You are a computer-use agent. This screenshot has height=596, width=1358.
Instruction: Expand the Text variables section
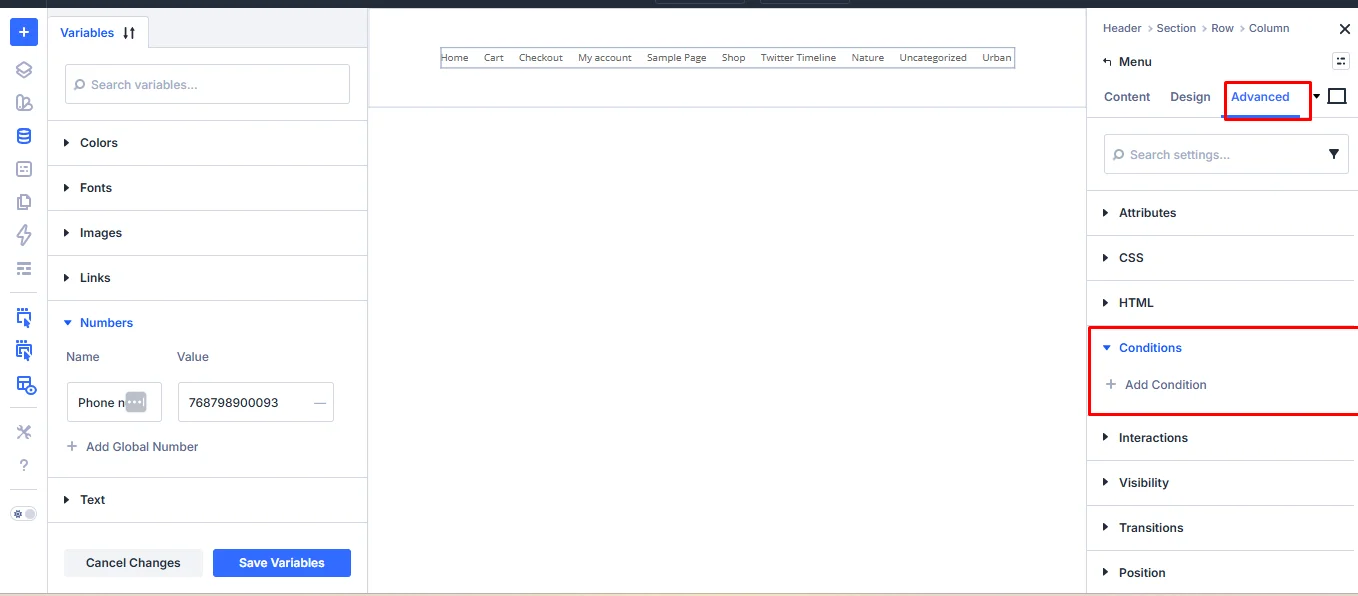pyautogui.click(x=208, y=500)
